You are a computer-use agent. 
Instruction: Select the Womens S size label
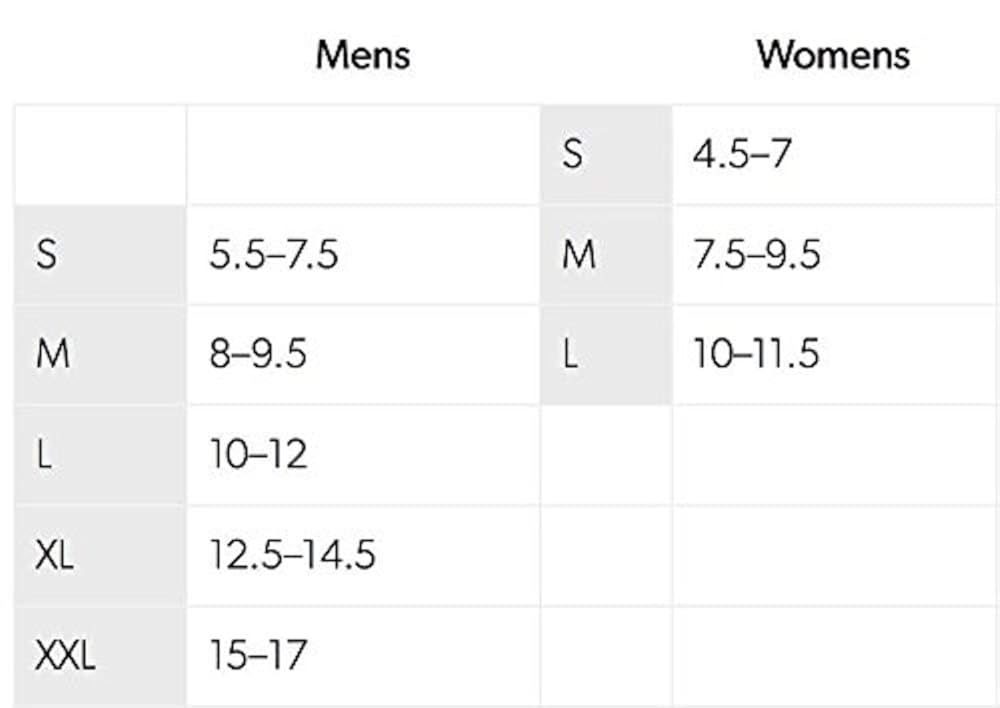pos(573,155)
